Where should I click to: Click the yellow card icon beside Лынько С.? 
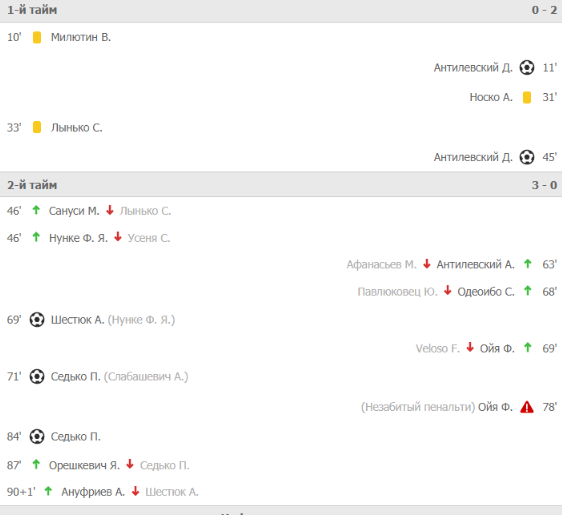[x=37, y=127]
